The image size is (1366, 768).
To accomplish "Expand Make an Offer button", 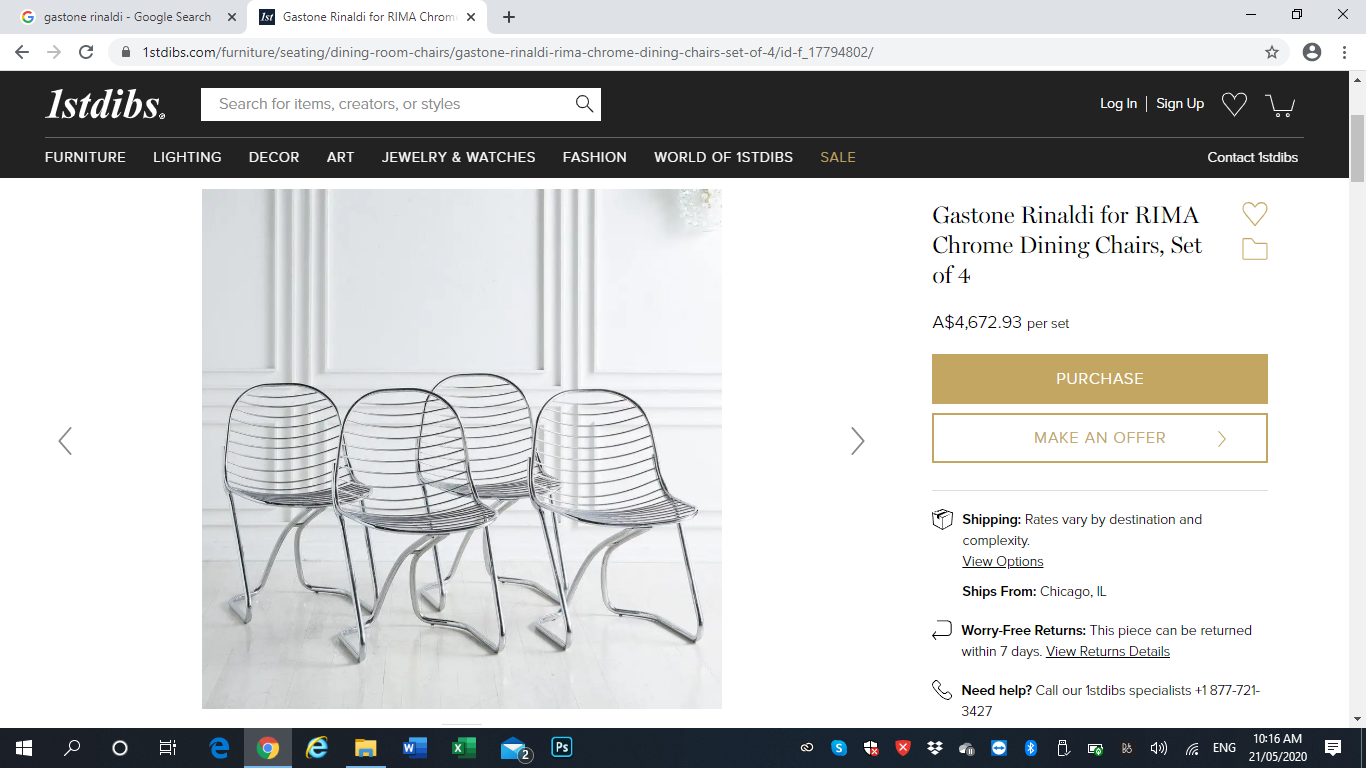I will click(1099, 438).
